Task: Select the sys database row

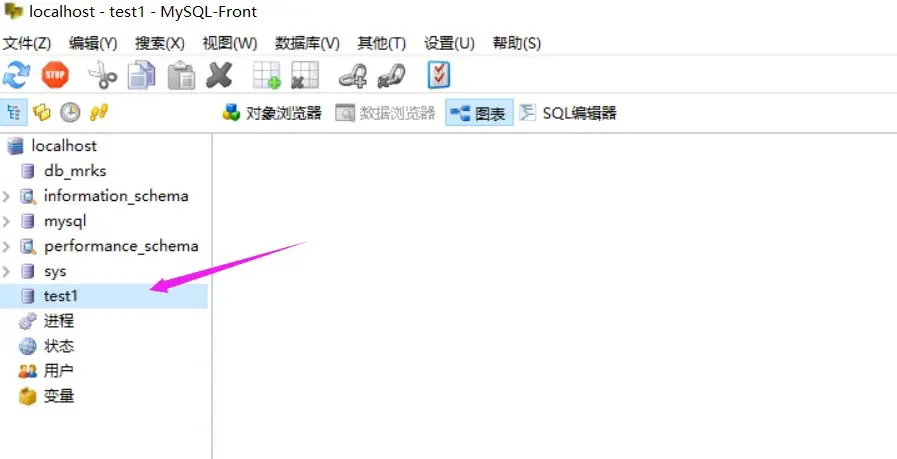Action: (x=43, y=272)
